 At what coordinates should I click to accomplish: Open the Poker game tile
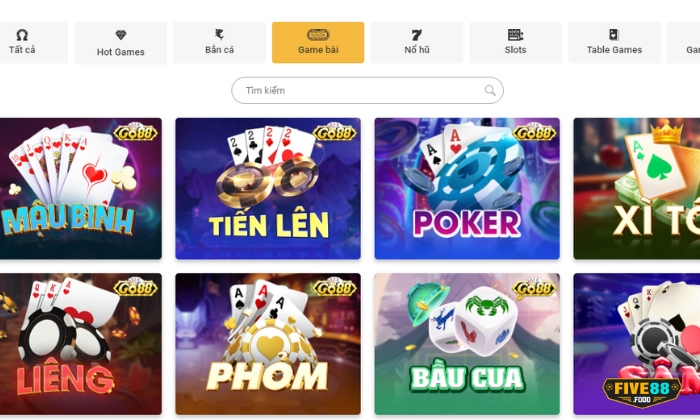click(467, 188)
